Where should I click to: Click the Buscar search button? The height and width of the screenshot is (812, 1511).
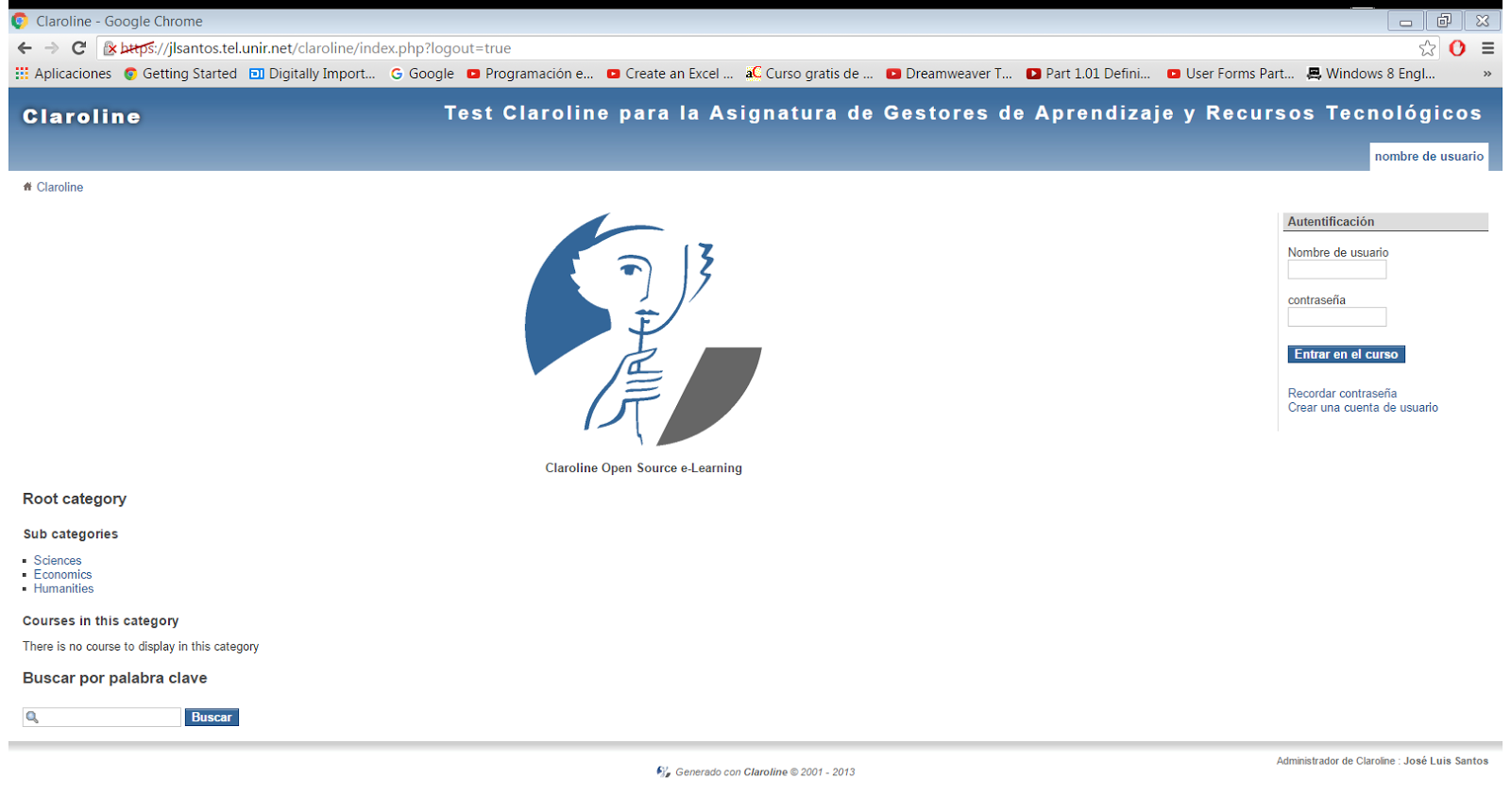tap(212, 718)
